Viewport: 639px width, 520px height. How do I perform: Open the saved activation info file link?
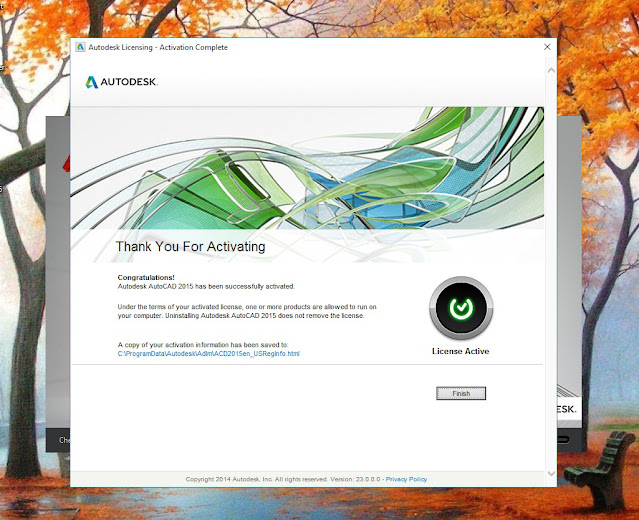point(209,354)
